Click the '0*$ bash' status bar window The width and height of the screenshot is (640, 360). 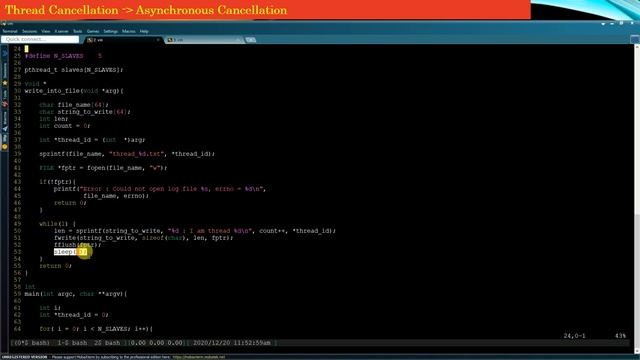[32, 343]
